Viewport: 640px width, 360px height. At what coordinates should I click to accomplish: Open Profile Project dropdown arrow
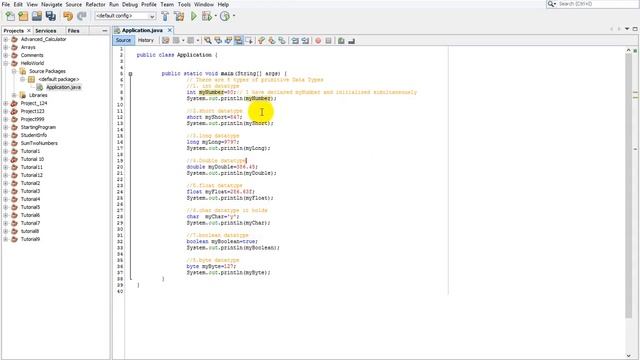click(x=234, y=16)
